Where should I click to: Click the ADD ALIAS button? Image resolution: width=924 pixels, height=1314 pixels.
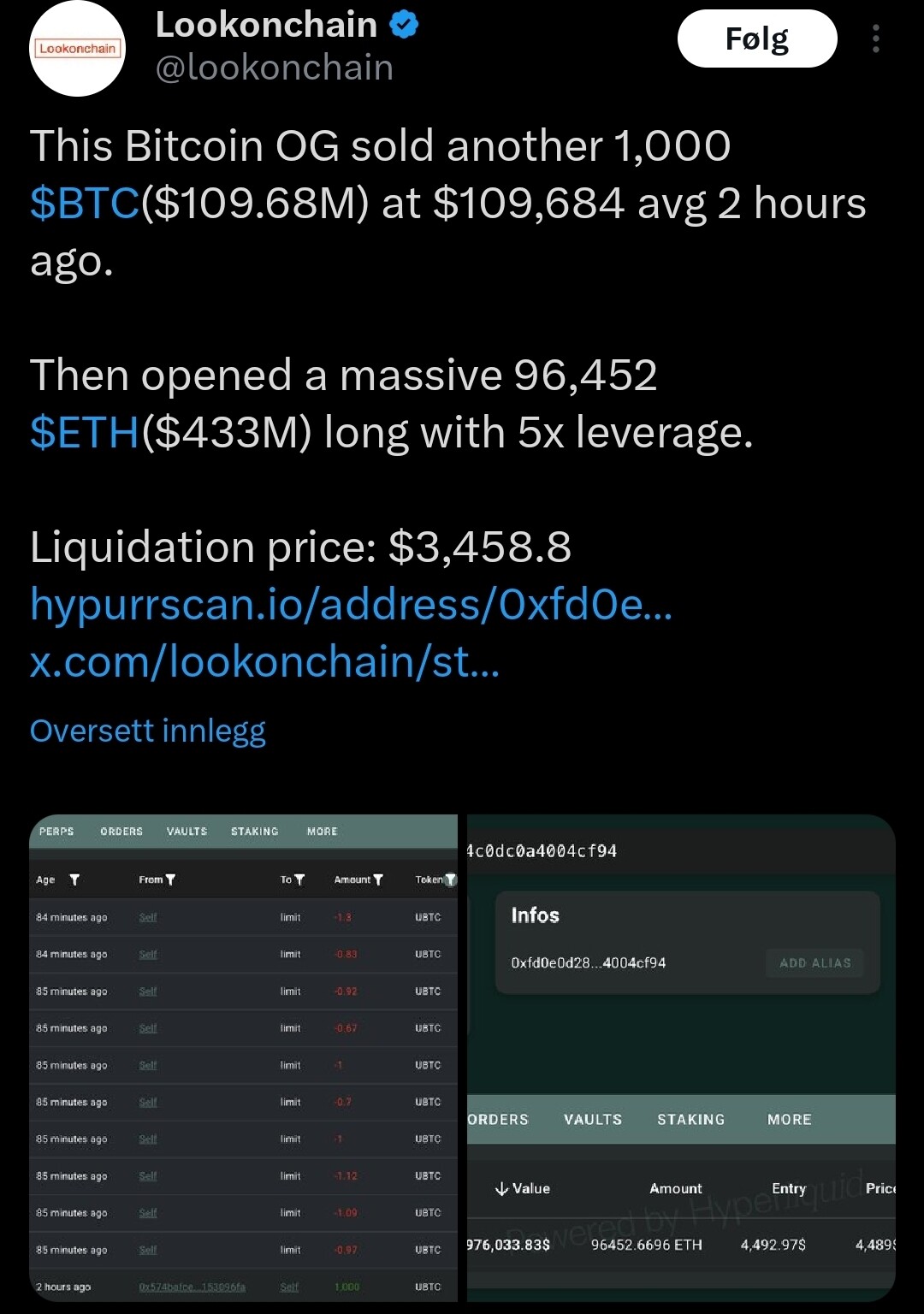point(814,962)
